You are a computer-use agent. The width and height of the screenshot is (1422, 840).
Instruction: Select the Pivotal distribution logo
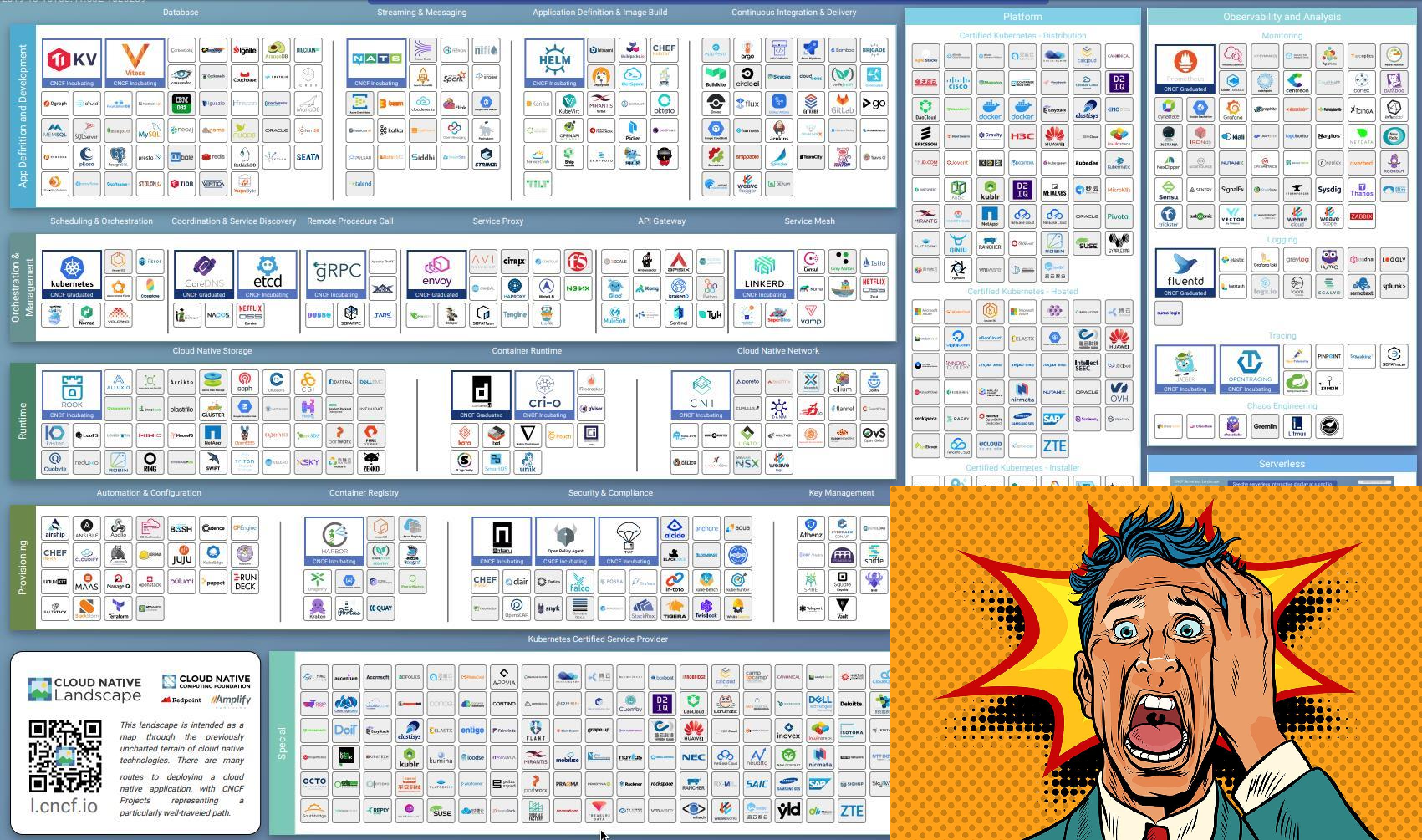point(1119,216)
